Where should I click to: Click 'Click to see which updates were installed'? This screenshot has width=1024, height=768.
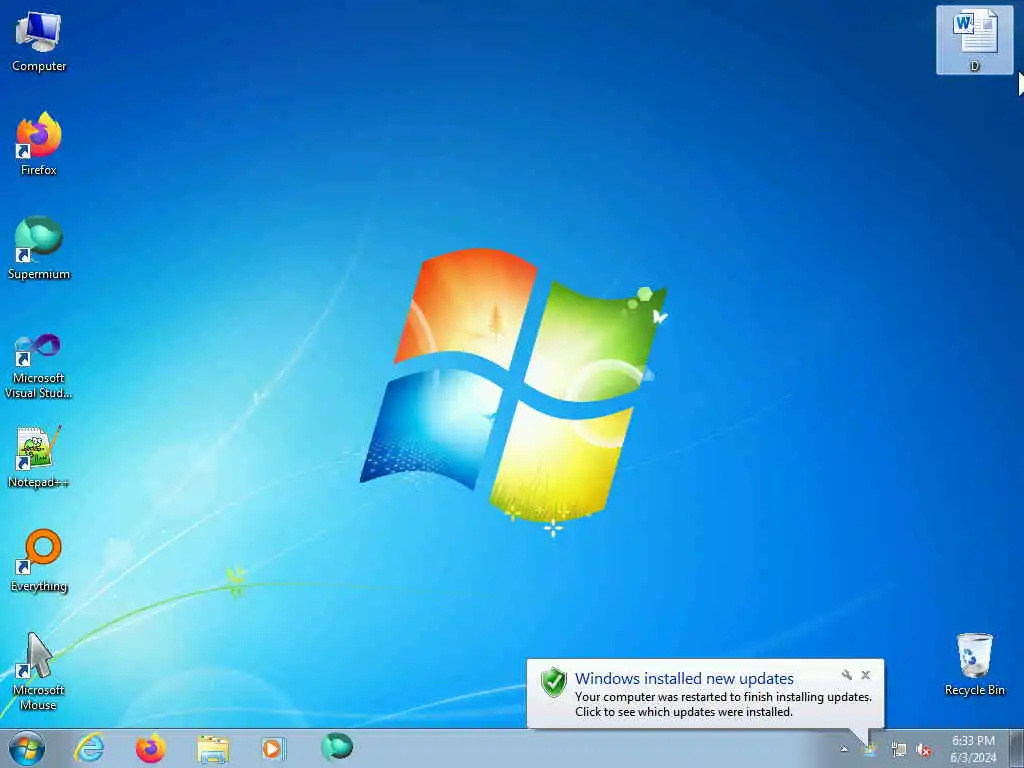684,712
